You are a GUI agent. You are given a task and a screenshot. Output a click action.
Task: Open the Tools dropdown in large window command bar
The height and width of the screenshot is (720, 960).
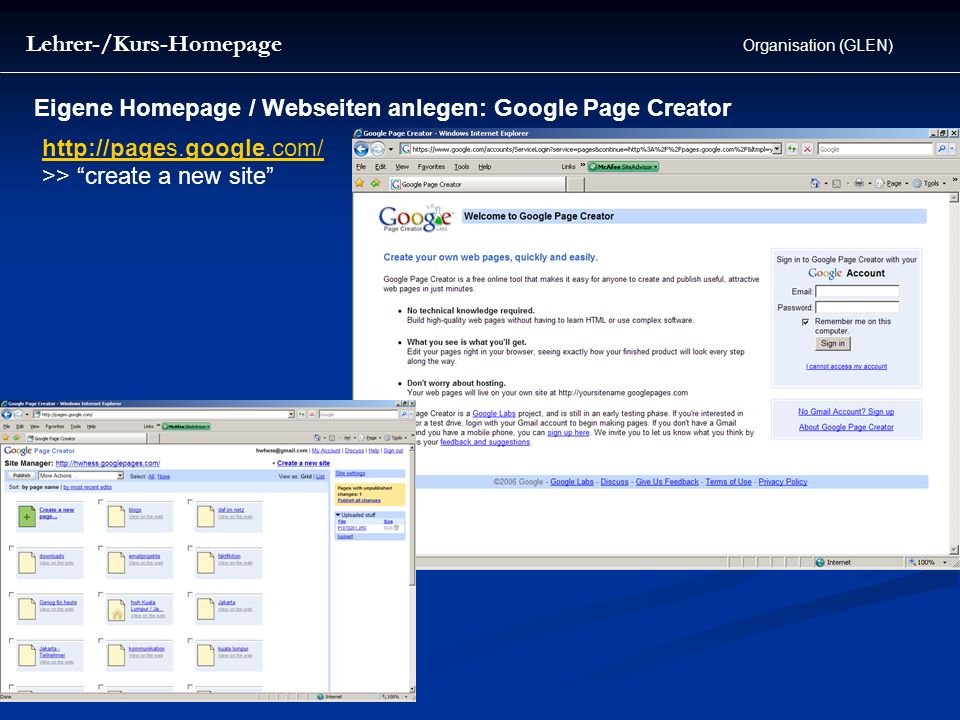coord(930,183)
